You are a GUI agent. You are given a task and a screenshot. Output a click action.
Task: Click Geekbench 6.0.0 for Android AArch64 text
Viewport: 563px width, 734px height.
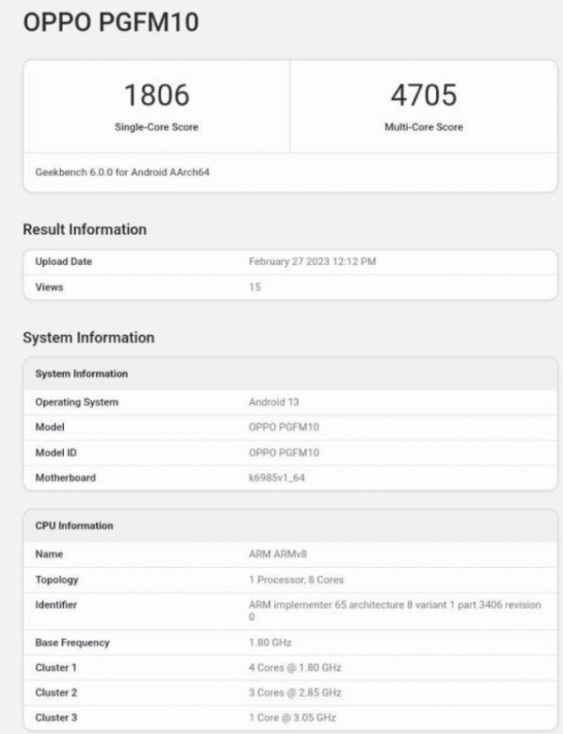tap(122, 172)
